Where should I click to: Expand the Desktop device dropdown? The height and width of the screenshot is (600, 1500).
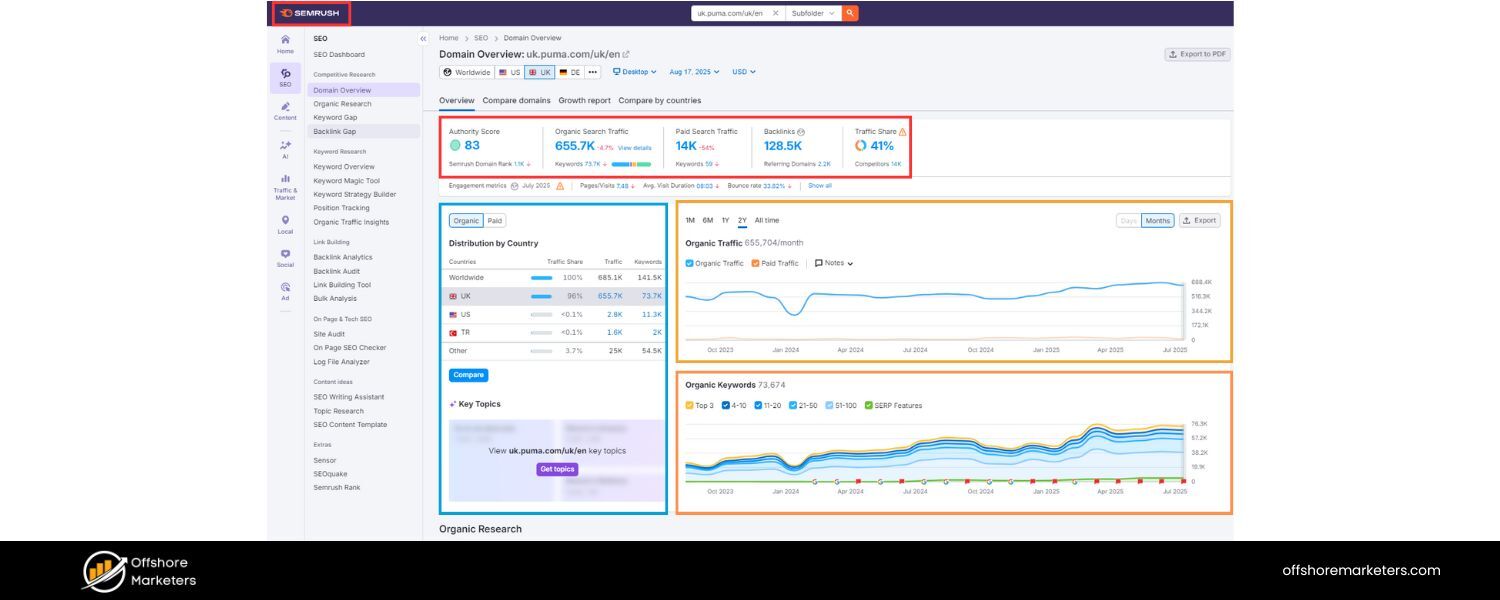click(637, 71)
